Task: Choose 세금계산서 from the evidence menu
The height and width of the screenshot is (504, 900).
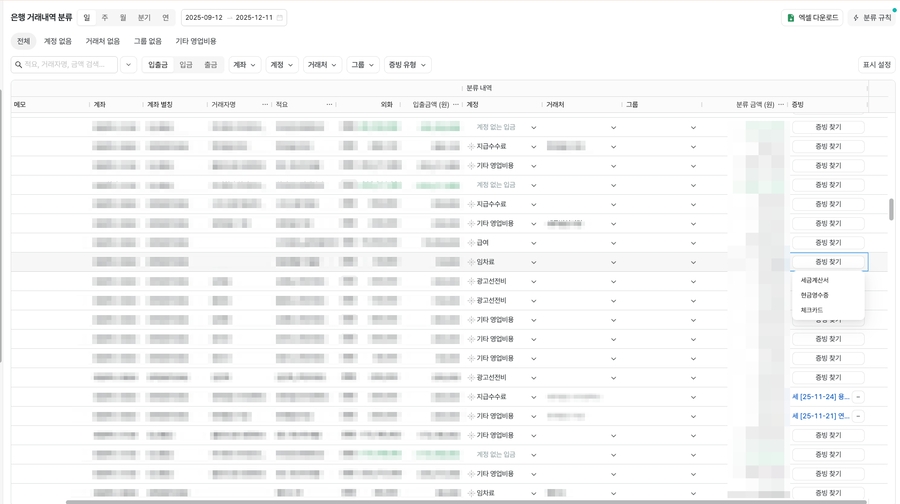Action: 815,281
